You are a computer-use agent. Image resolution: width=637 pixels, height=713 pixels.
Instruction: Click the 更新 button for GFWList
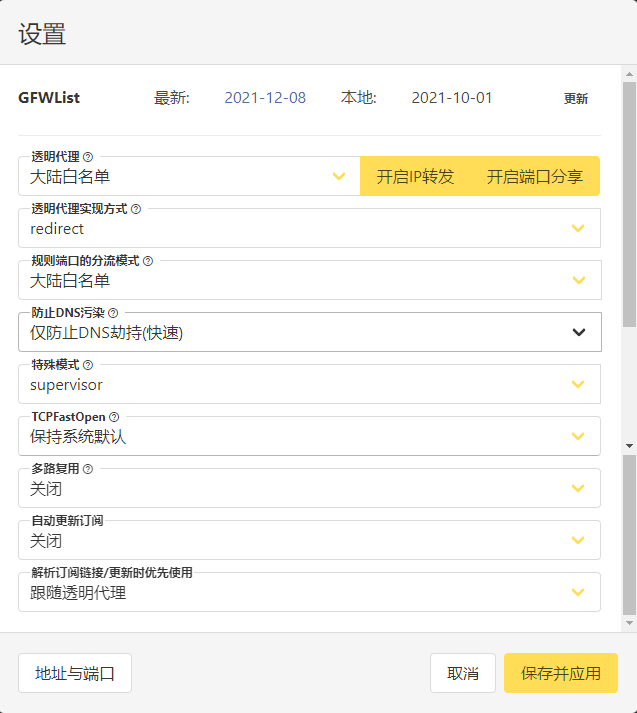point(576,98)
